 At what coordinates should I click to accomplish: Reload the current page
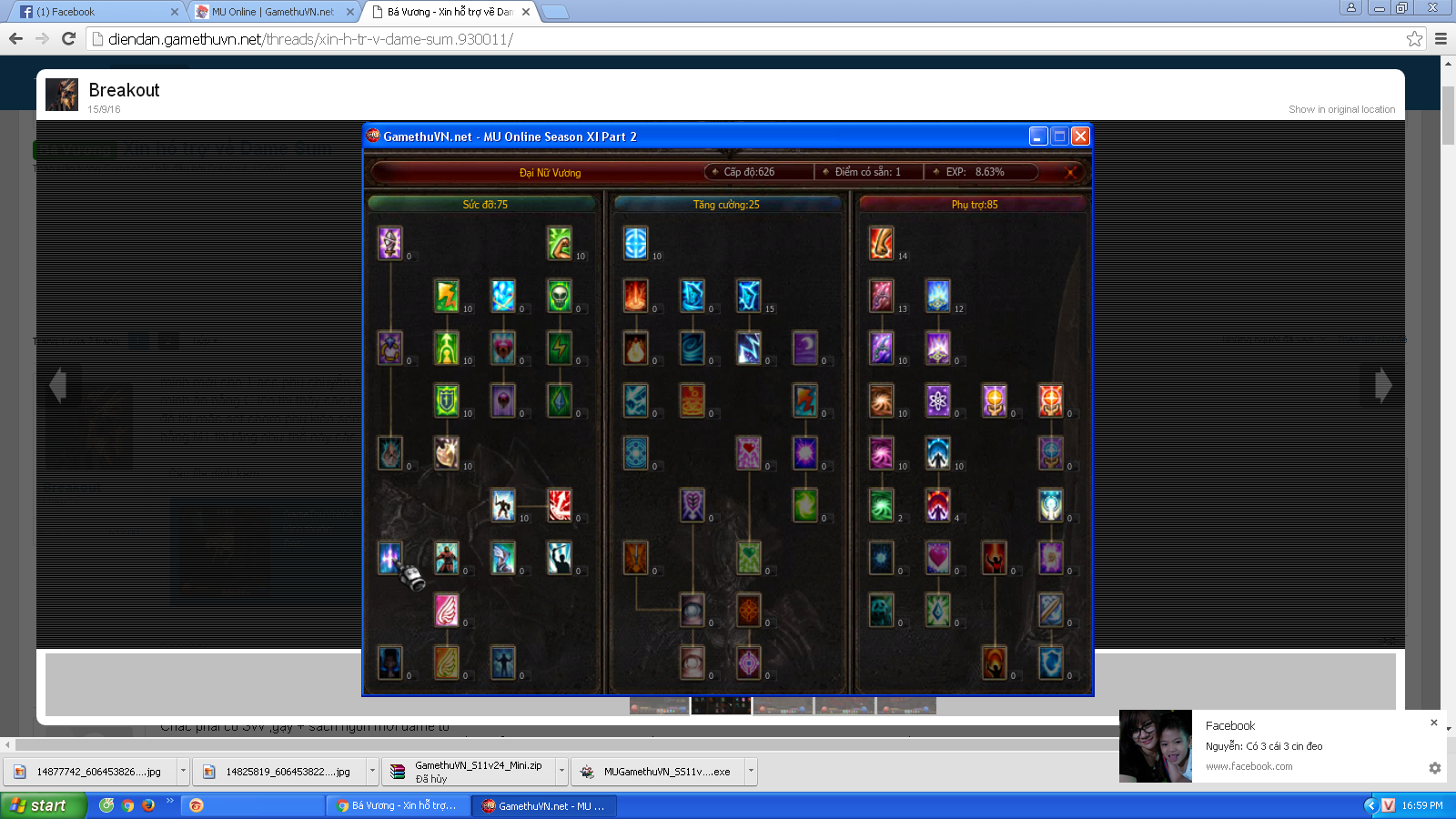pos(68,39)
